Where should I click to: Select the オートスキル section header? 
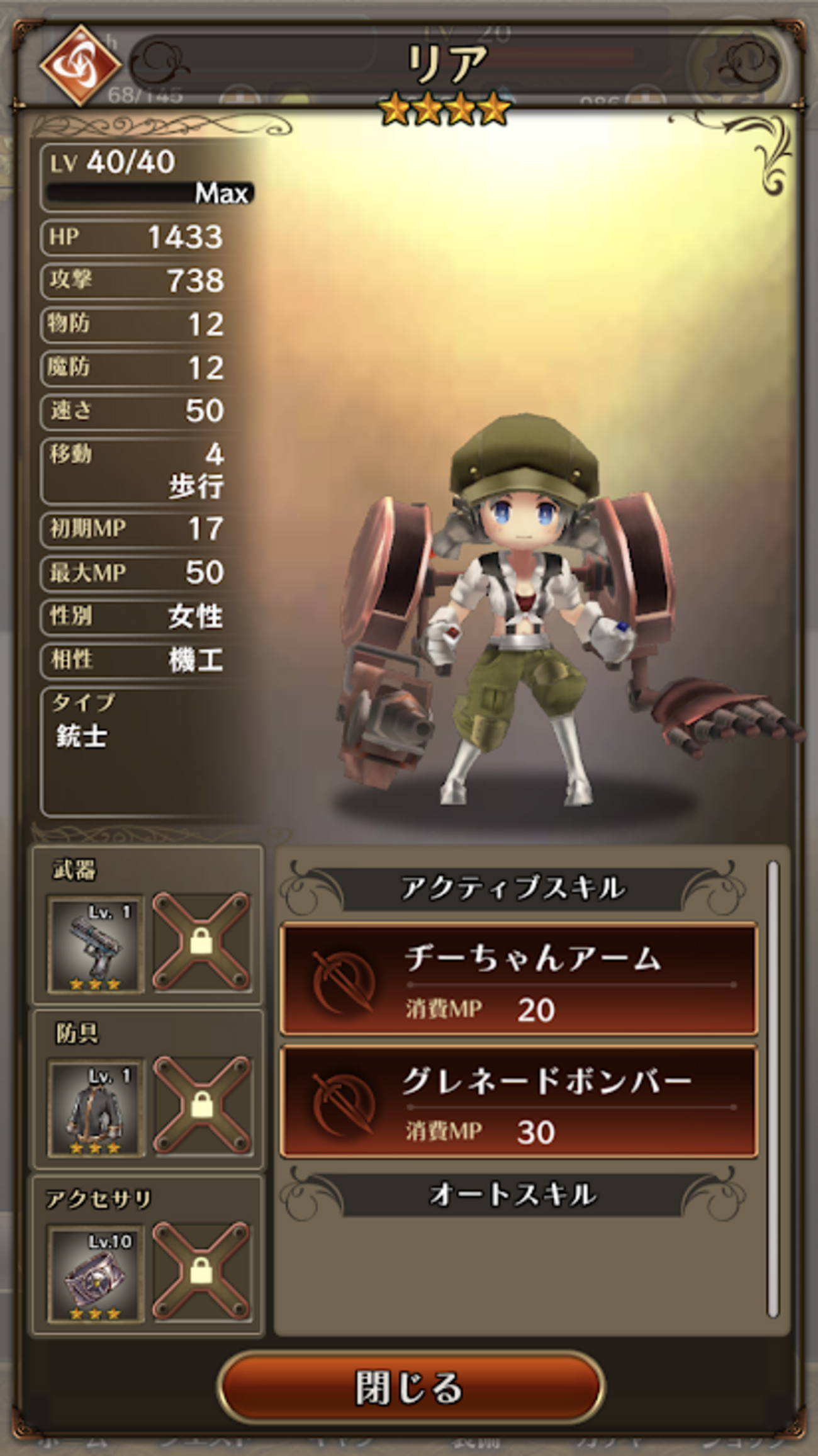[513, 1194]
